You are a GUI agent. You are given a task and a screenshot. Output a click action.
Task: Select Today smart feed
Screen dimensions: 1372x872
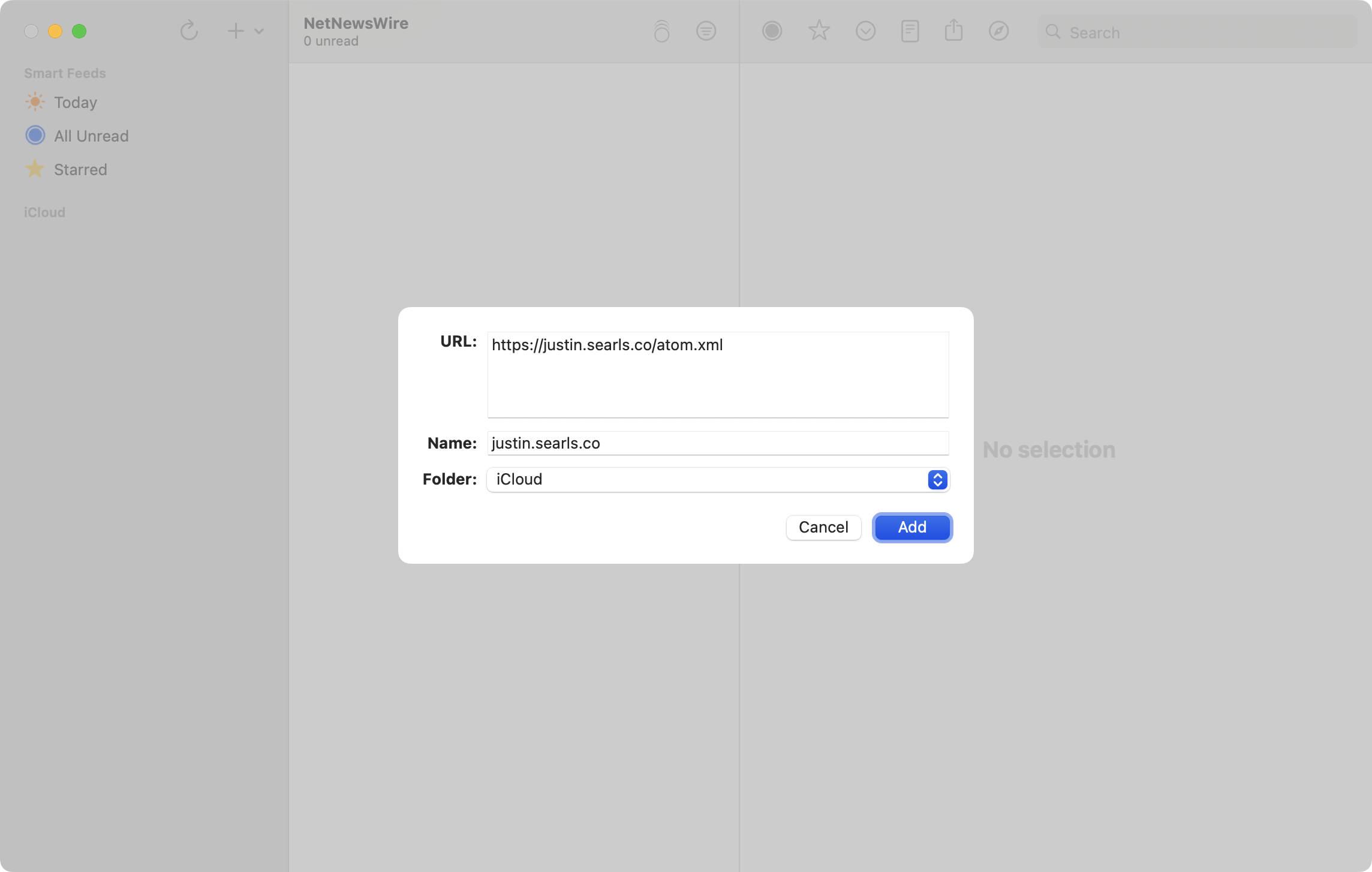point(76,103)
